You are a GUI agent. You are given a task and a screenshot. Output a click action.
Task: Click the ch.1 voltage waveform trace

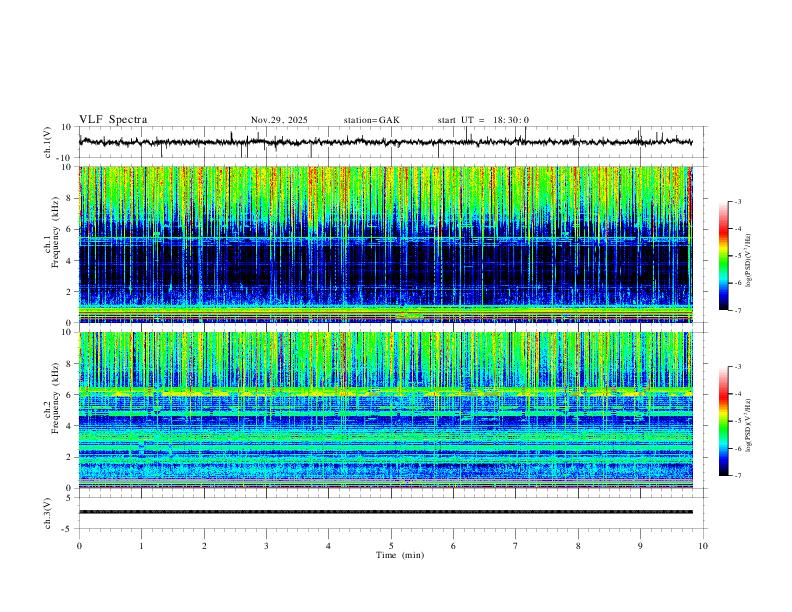click(x=386, y=142)
